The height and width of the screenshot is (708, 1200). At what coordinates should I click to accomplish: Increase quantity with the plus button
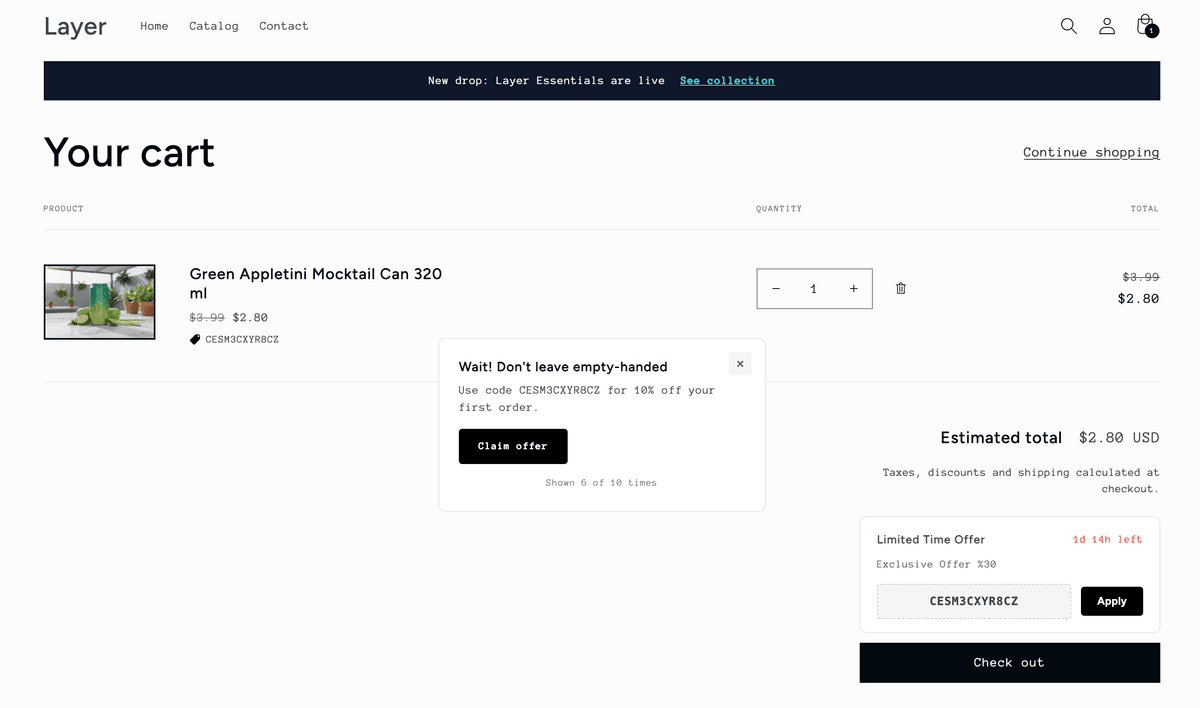pyautogui.click(x=853, y=289)
